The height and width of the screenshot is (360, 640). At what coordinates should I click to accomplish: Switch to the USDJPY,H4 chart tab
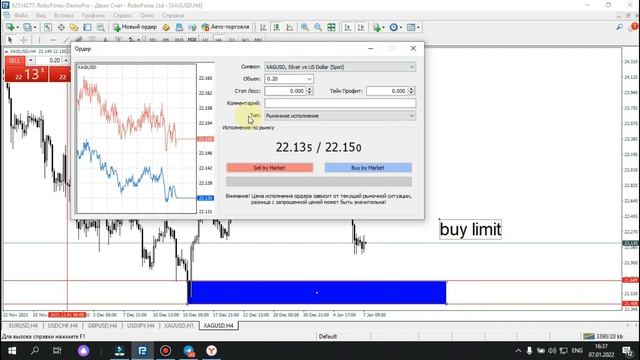tap(140, 326)
